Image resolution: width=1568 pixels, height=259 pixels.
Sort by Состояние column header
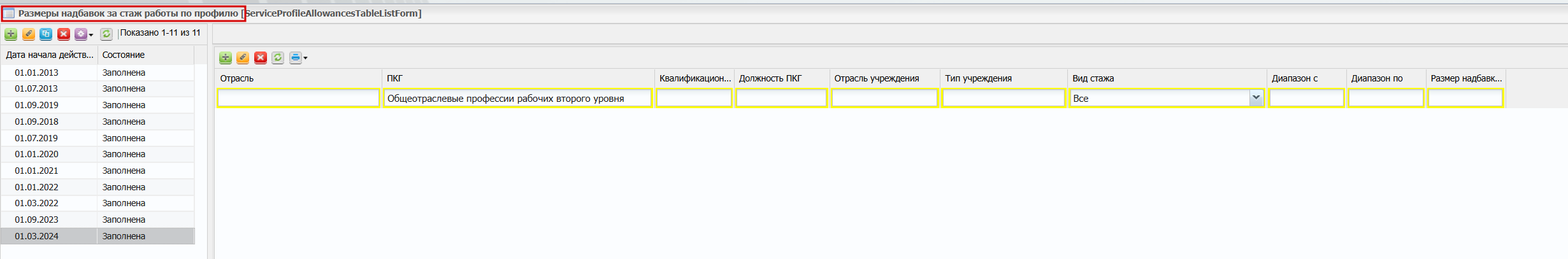(x=146, y=55)
